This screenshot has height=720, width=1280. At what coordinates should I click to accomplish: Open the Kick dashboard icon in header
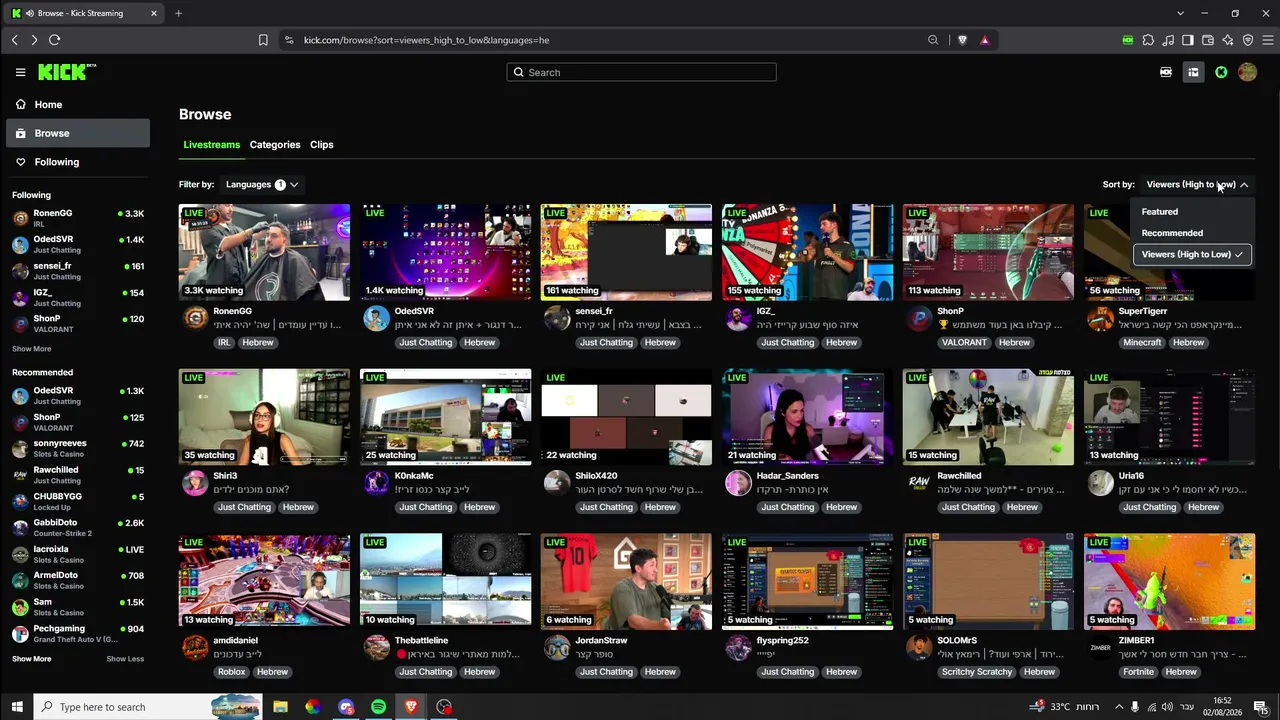coord(1193,72)
